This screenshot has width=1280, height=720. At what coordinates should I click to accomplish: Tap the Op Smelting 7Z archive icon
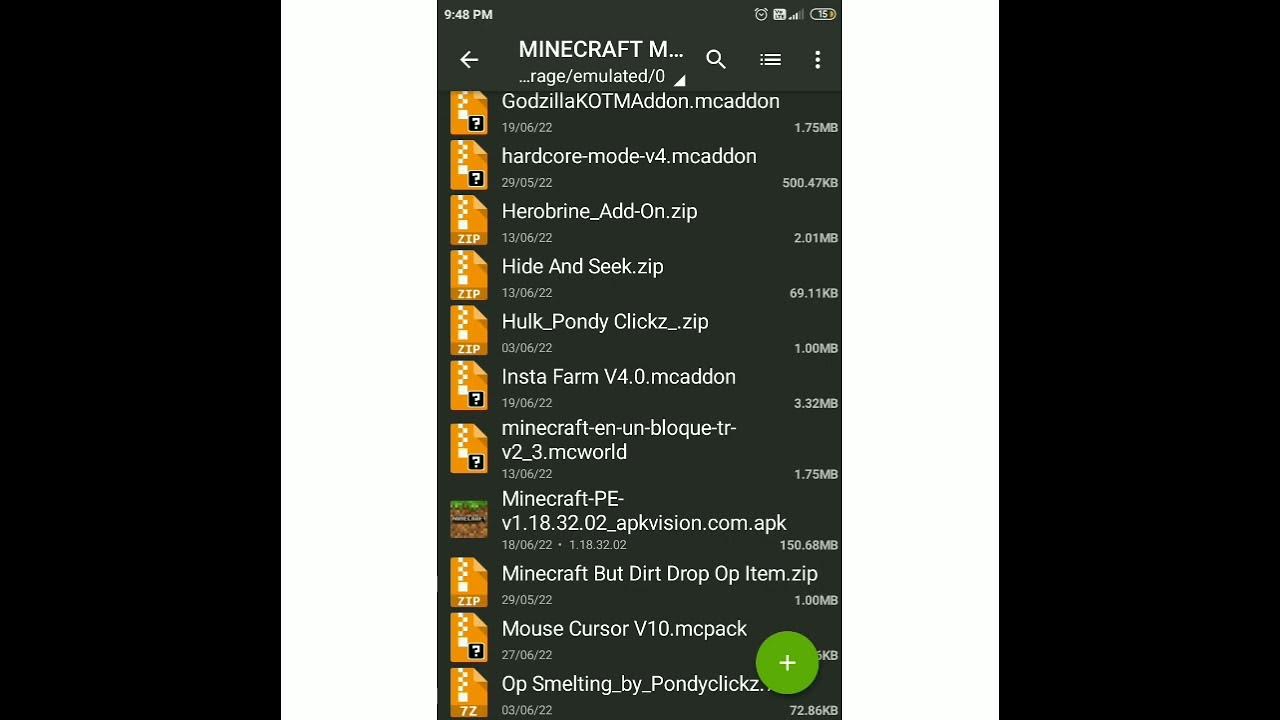(469, 692)
